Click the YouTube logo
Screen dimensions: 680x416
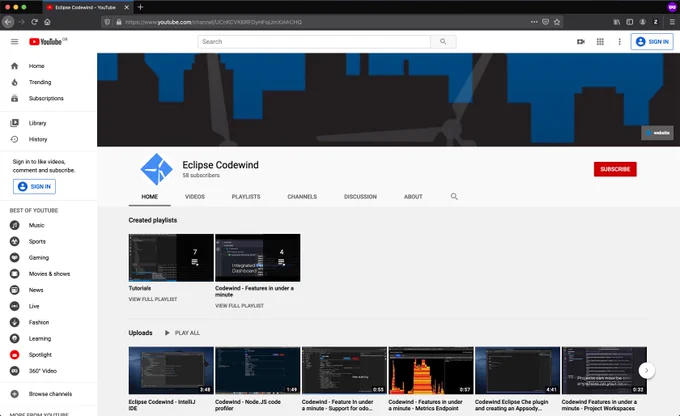coord(48,42)
